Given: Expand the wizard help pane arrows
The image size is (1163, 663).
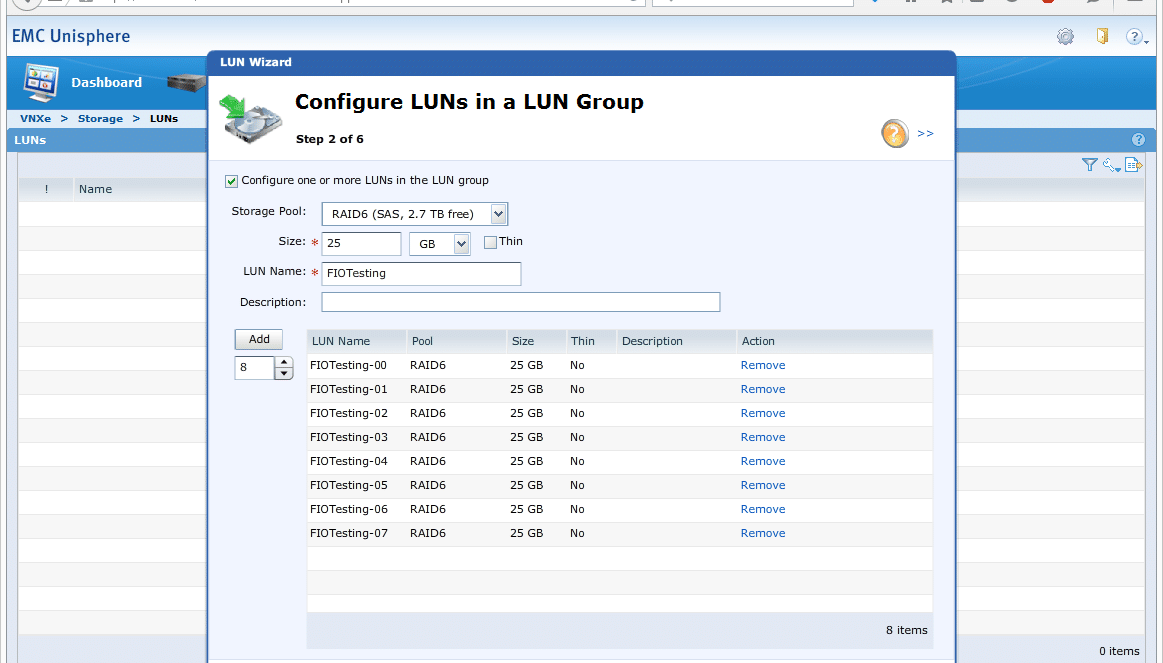Looking at the screenshot, I should pyautogui.click(x=925, y=133).
